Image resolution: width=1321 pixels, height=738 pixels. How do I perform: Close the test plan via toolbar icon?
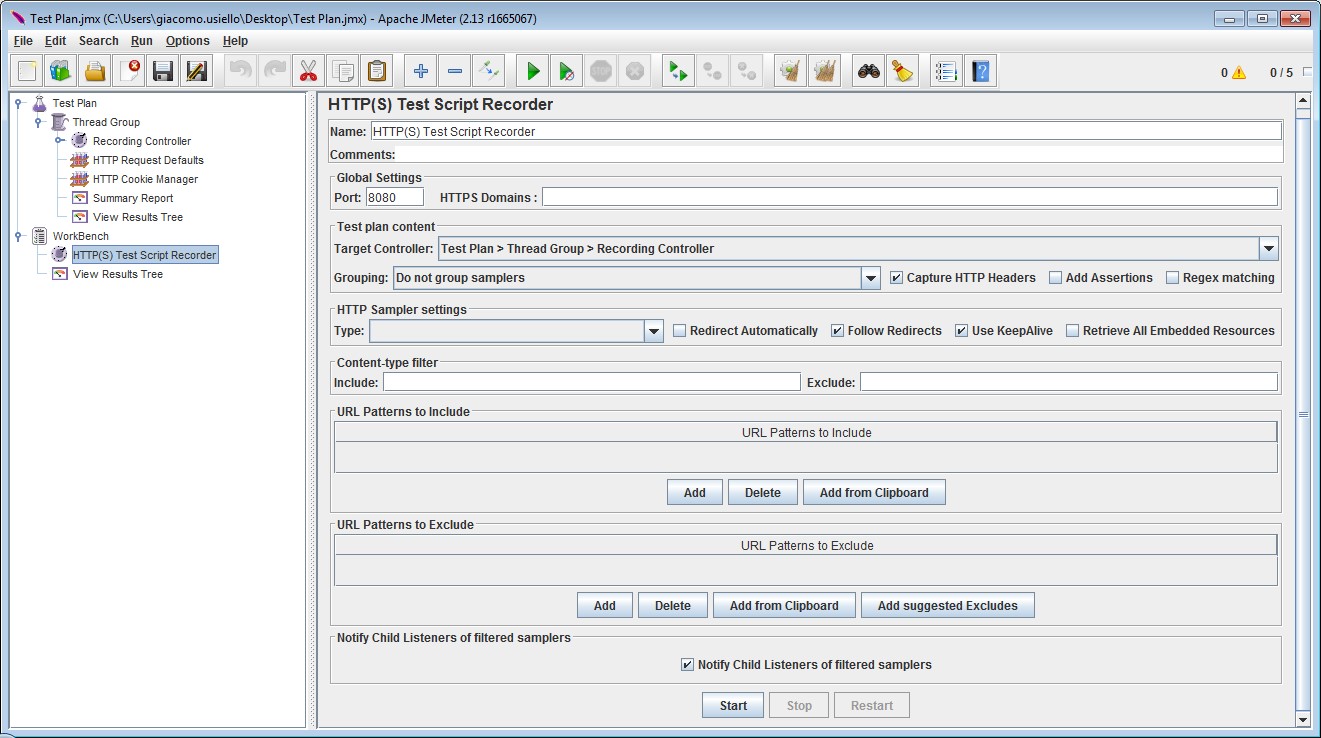pyautogui.click(x=130, y=71)
